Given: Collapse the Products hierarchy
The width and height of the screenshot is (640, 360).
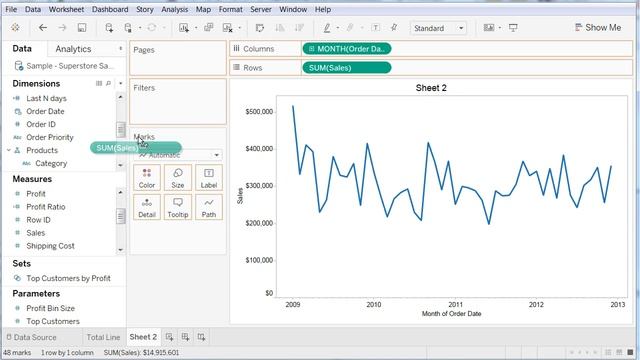Looking at the screenshot, I should tap(9, 150).
